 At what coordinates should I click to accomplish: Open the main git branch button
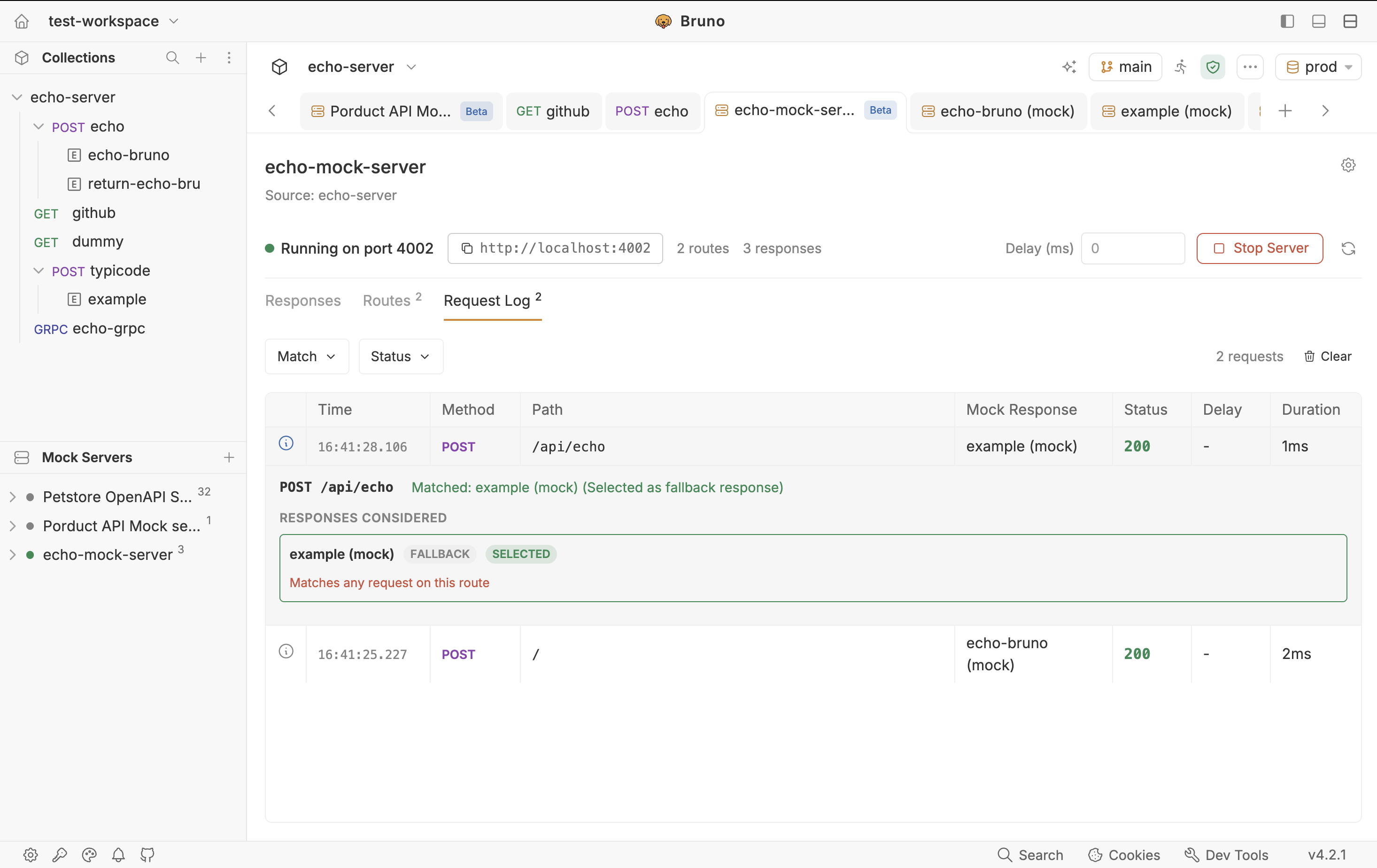pyautogui.click(x=1125, y=67)
